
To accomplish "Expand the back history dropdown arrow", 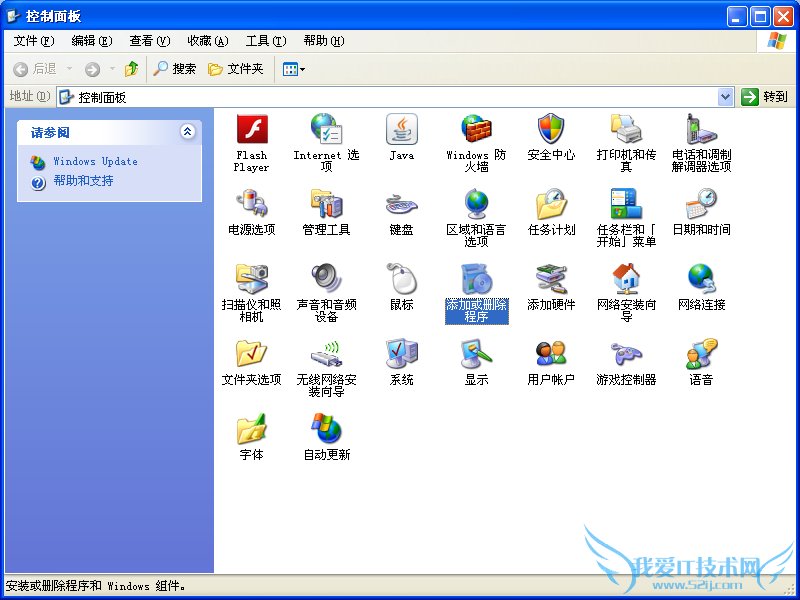I will pyautogui.click(x=69, y=69).
